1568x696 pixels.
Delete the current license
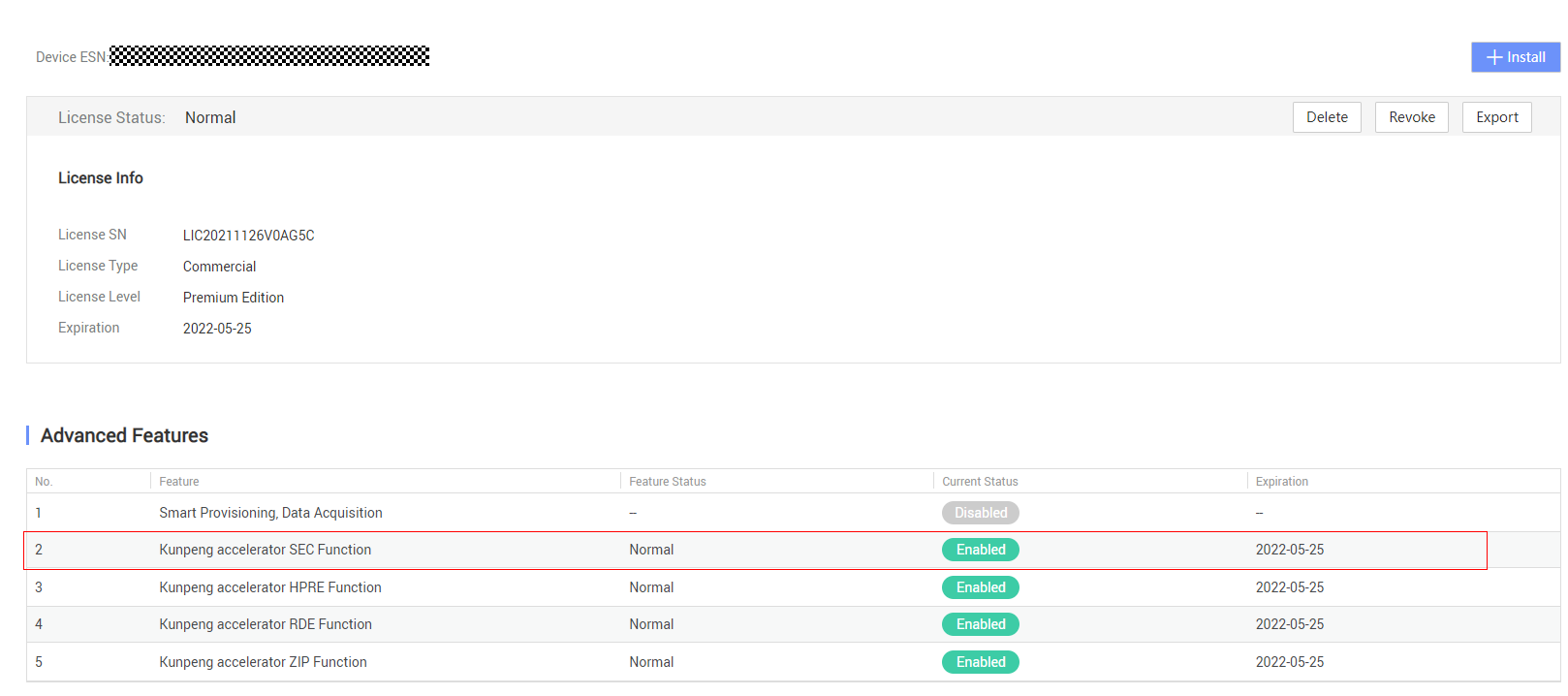coord(1327,117)
